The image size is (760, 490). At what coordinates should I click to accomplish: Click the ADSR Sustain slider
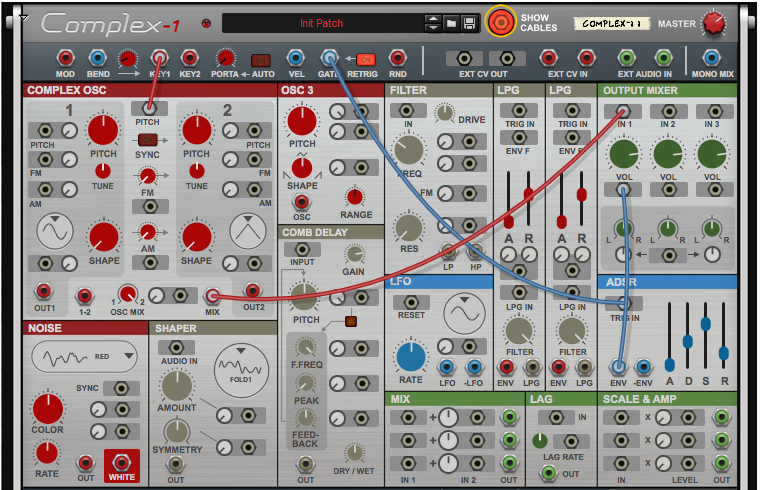coord(706,324)
